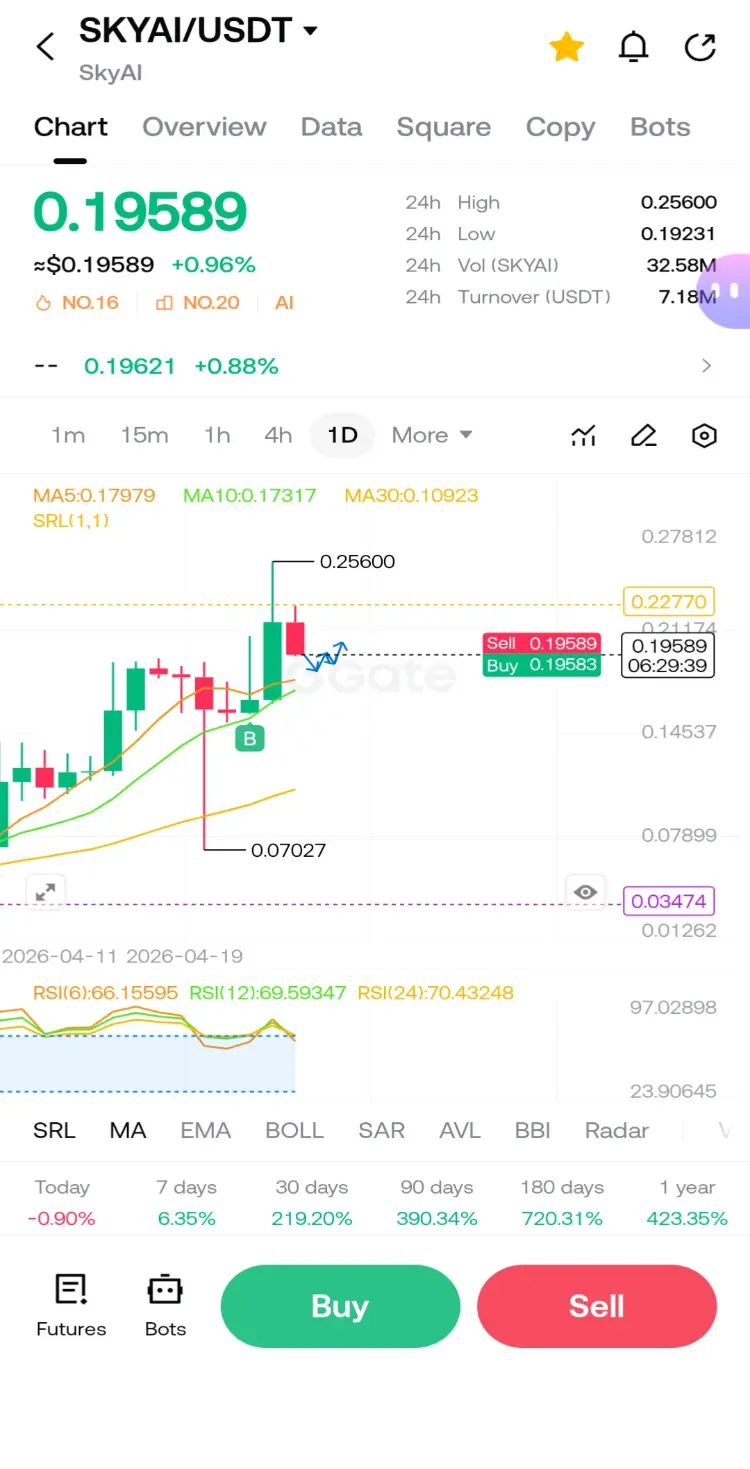The image size is (750, 1469).
Task: Enable the AVL indicator
Action: point(460,1130)
